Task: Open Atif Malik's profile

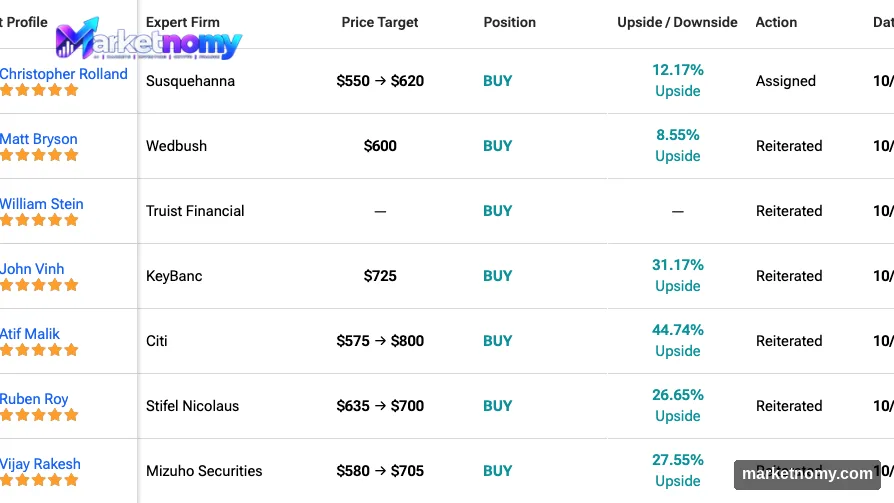Action: point(30,334)
